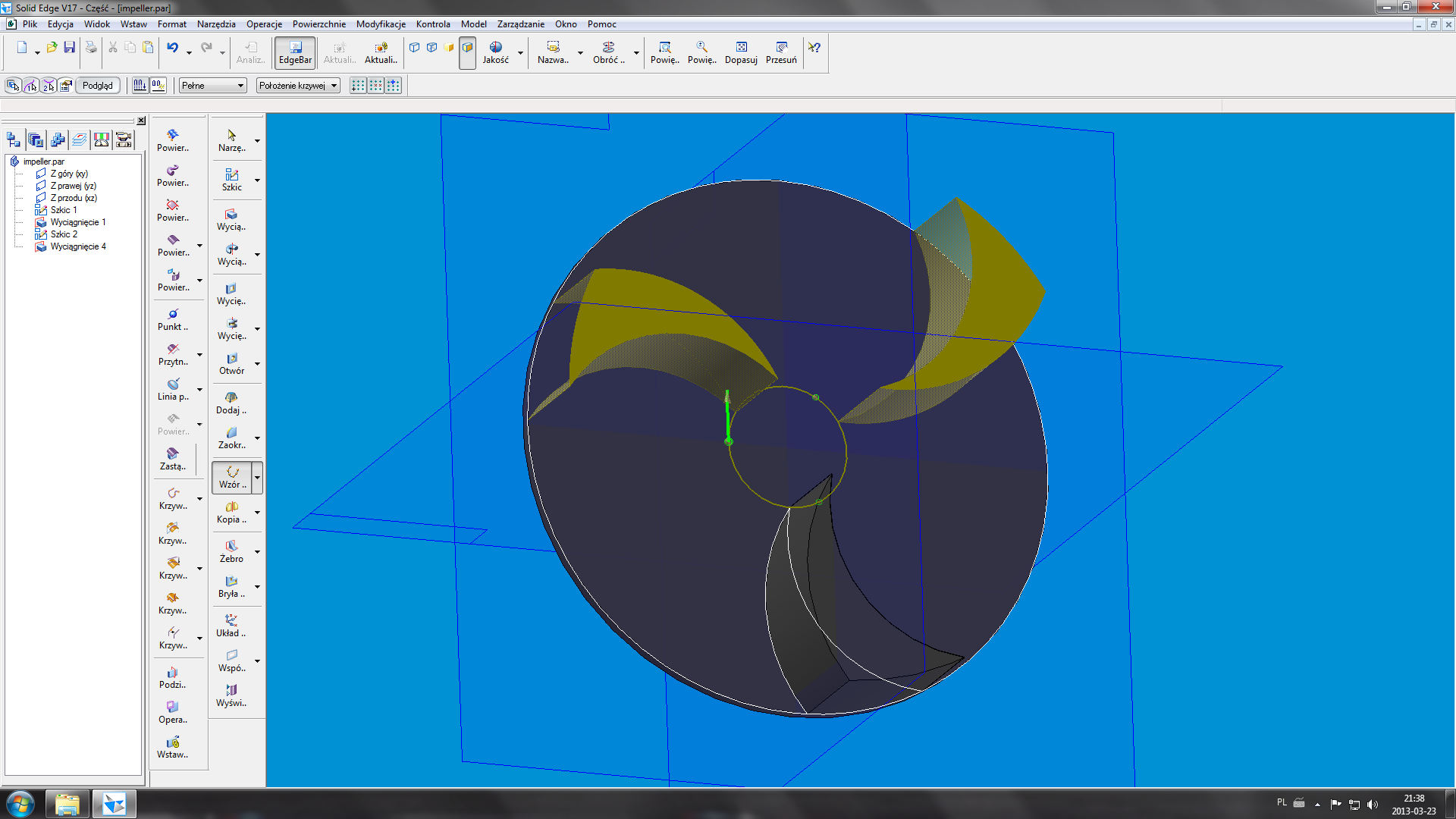1456x819 pixels.
Task: Open a file with the Open icon
Action: (x=52, y=48)
